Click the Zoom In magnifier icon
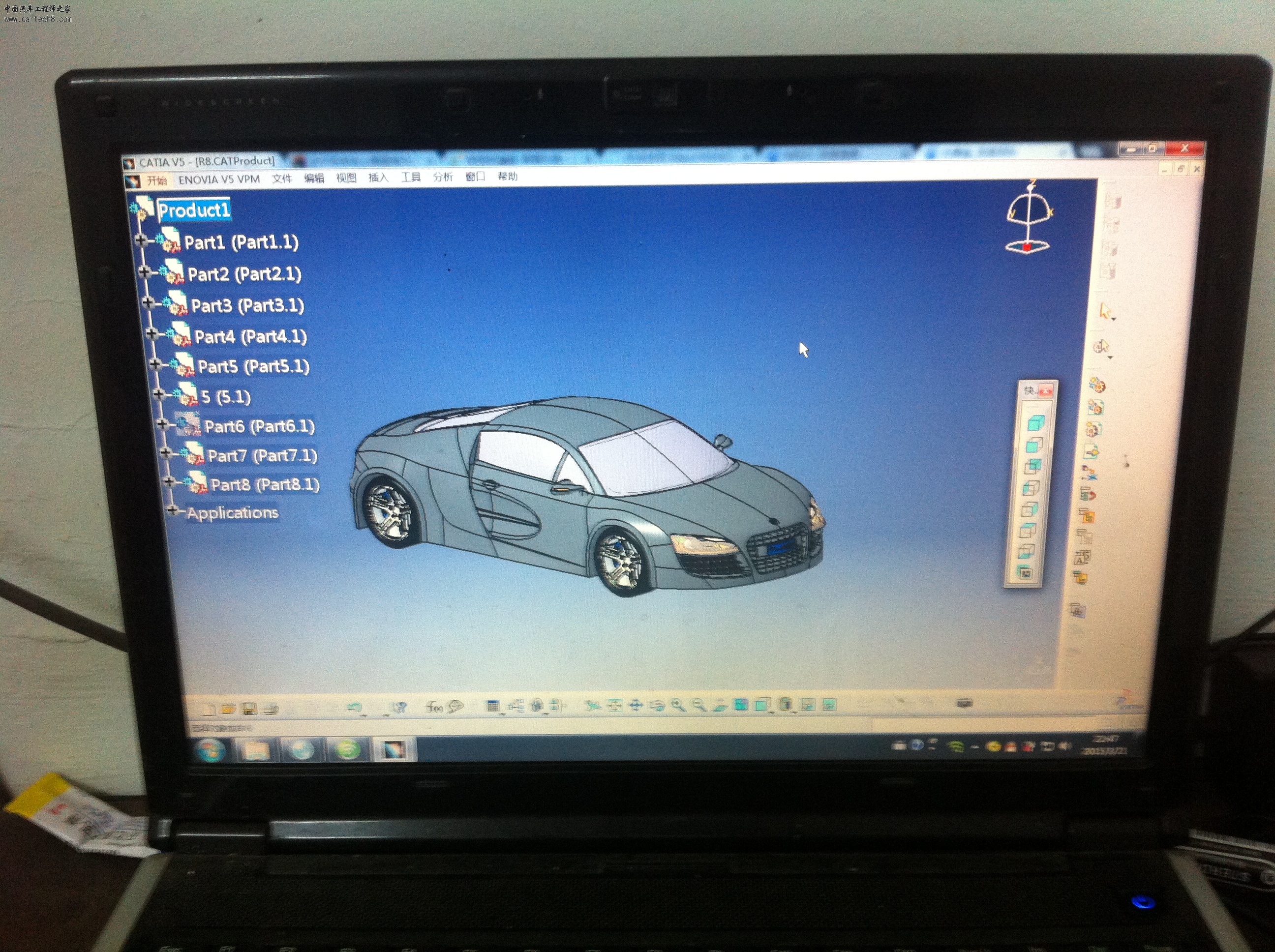The image size is (1275, 952). click(x=678, y=705)
